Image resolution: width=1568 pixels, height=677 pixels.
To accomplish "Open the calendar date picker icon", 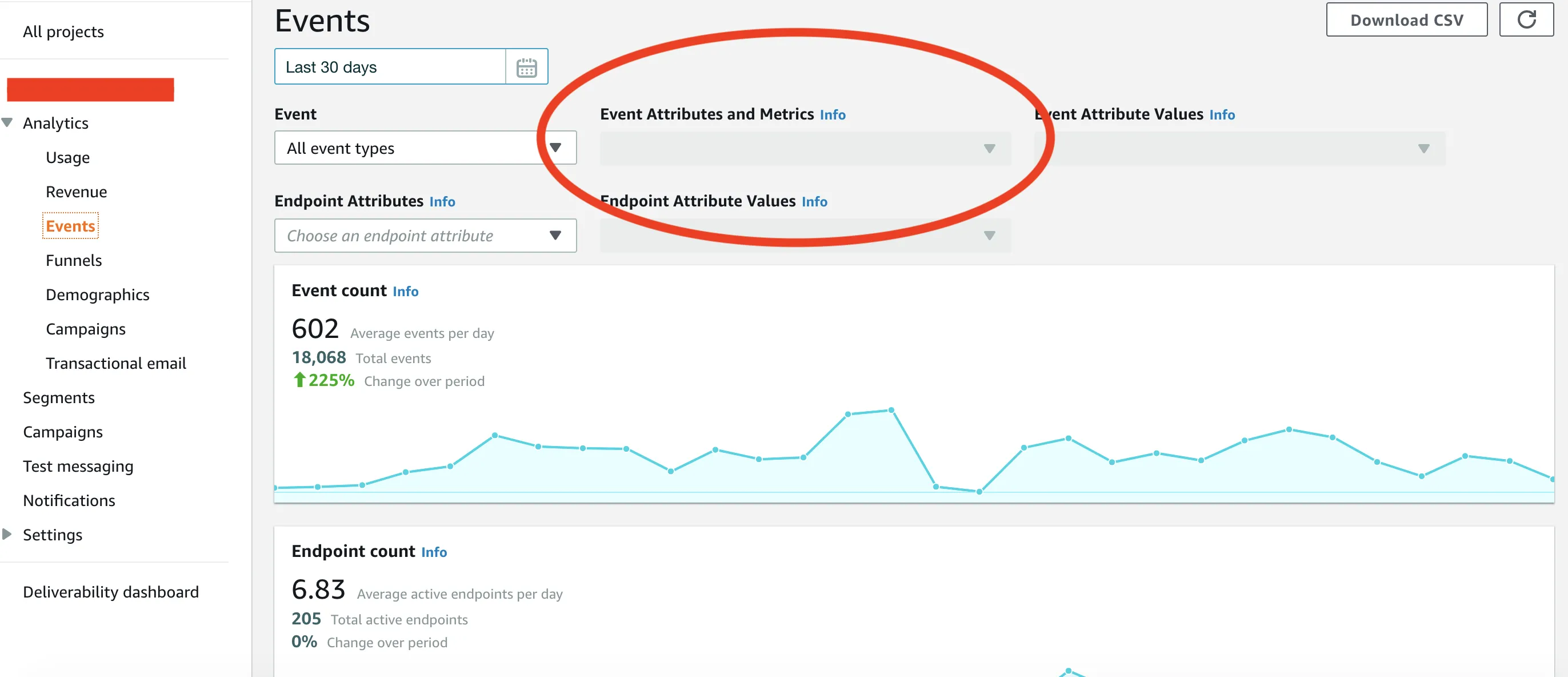I will [x=526, y=67].
